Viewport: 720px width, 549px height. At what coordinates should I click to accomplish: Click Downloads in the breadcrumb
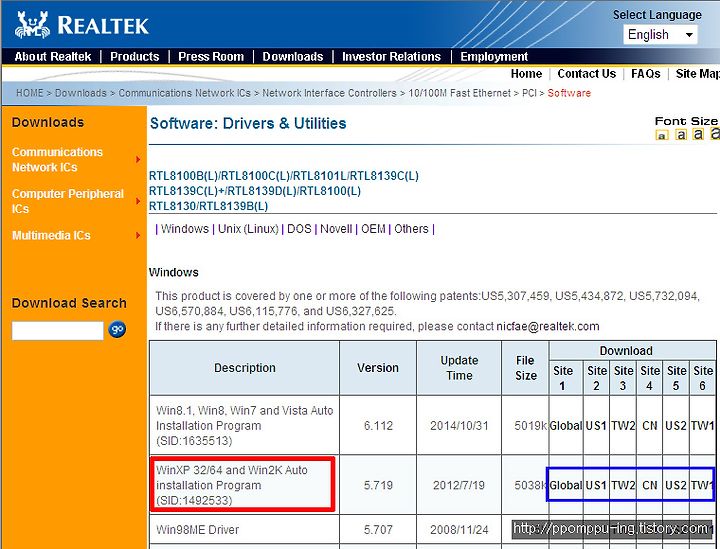click(80, 93)
